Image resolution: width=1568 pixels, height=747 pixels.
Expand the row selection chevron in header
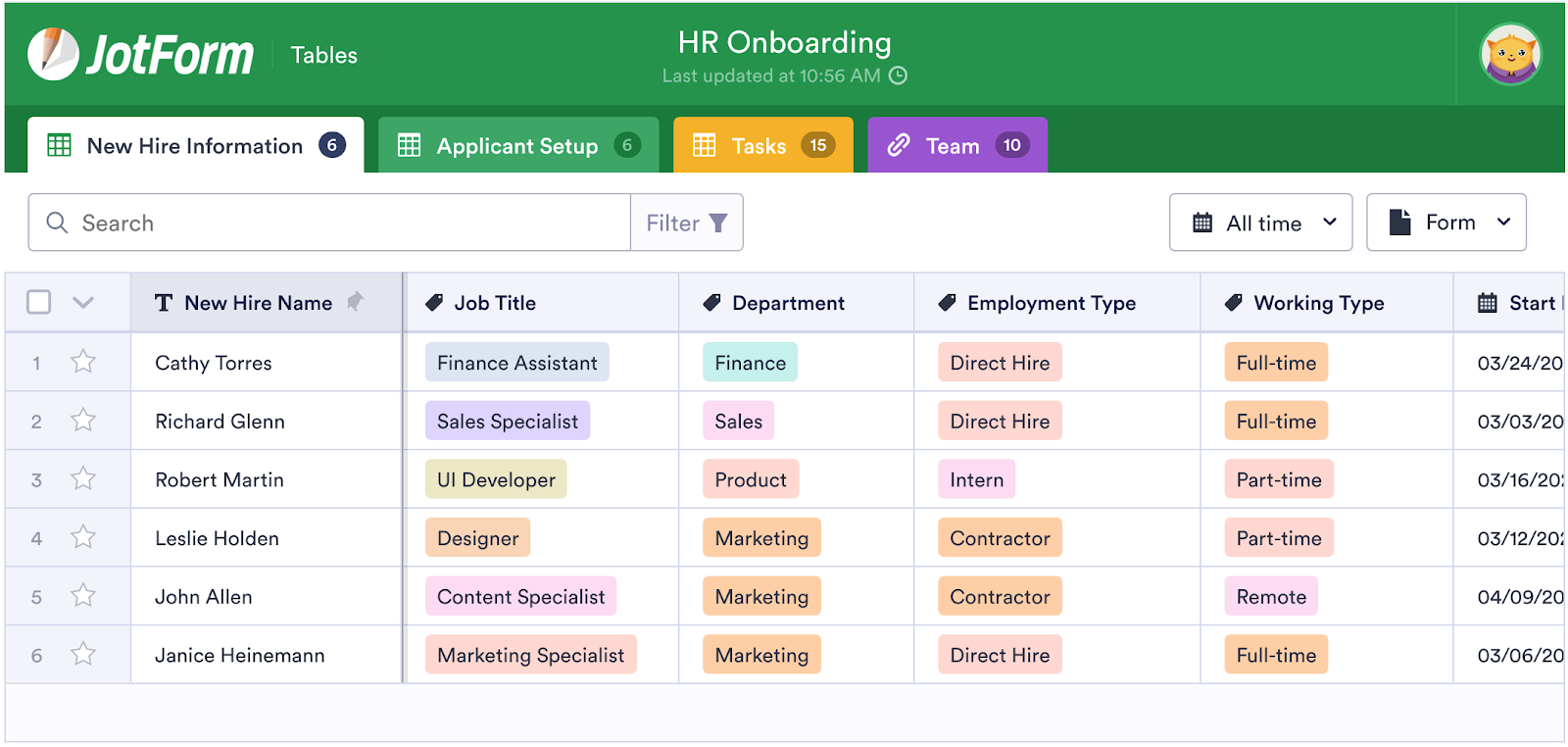[x=83, y=302]
